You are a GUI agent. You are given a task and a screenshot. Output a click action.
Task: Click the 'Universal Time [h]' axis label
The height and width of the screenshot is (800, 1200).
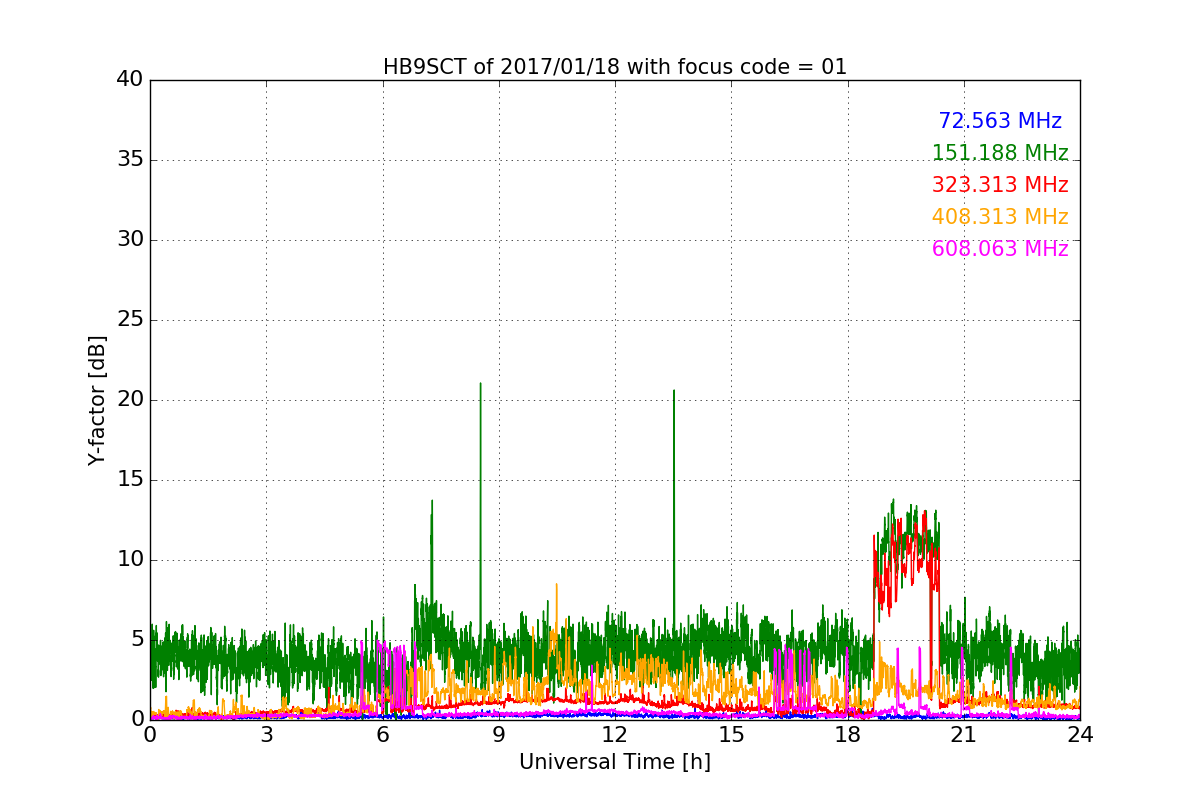click(x=615, y=762)
